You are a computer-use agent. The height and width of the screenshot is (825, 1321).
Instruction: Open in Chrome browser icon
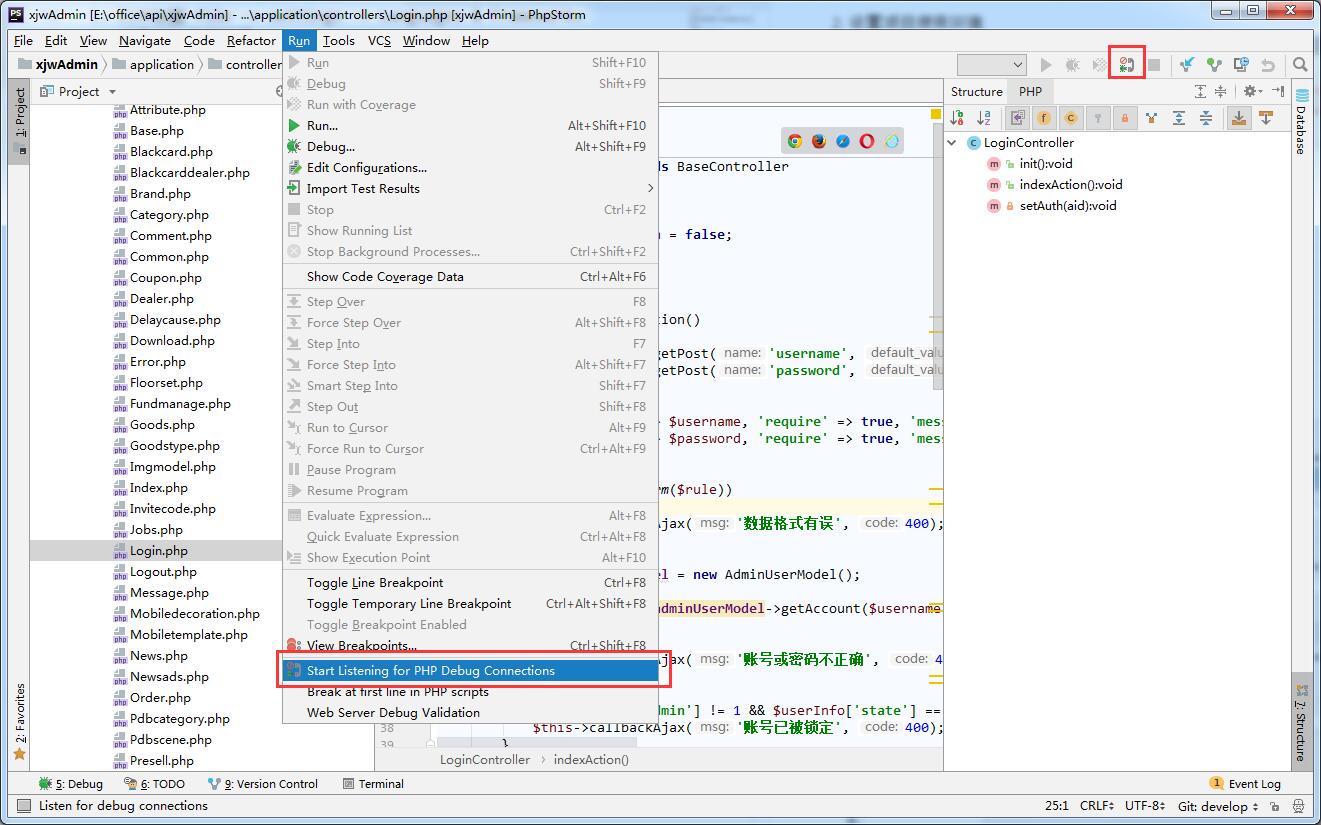coord(795,141)
